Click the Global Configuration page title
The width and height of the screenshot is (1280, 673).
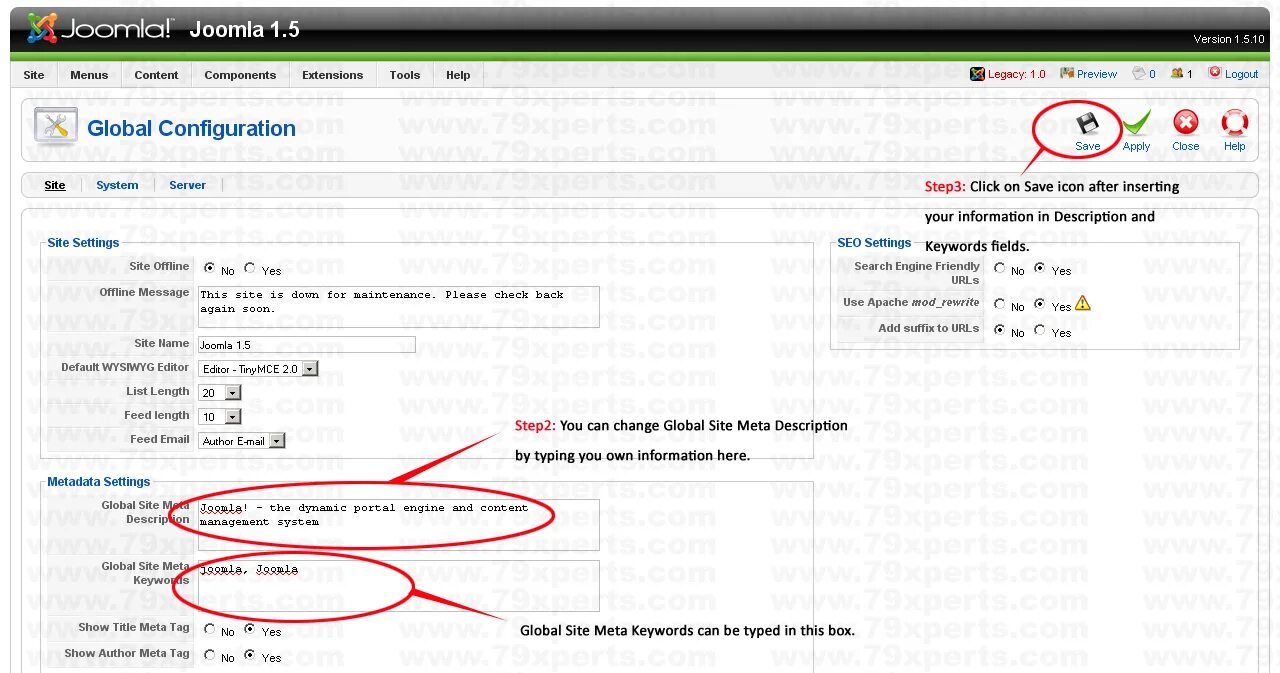click(x=191, y=129)
